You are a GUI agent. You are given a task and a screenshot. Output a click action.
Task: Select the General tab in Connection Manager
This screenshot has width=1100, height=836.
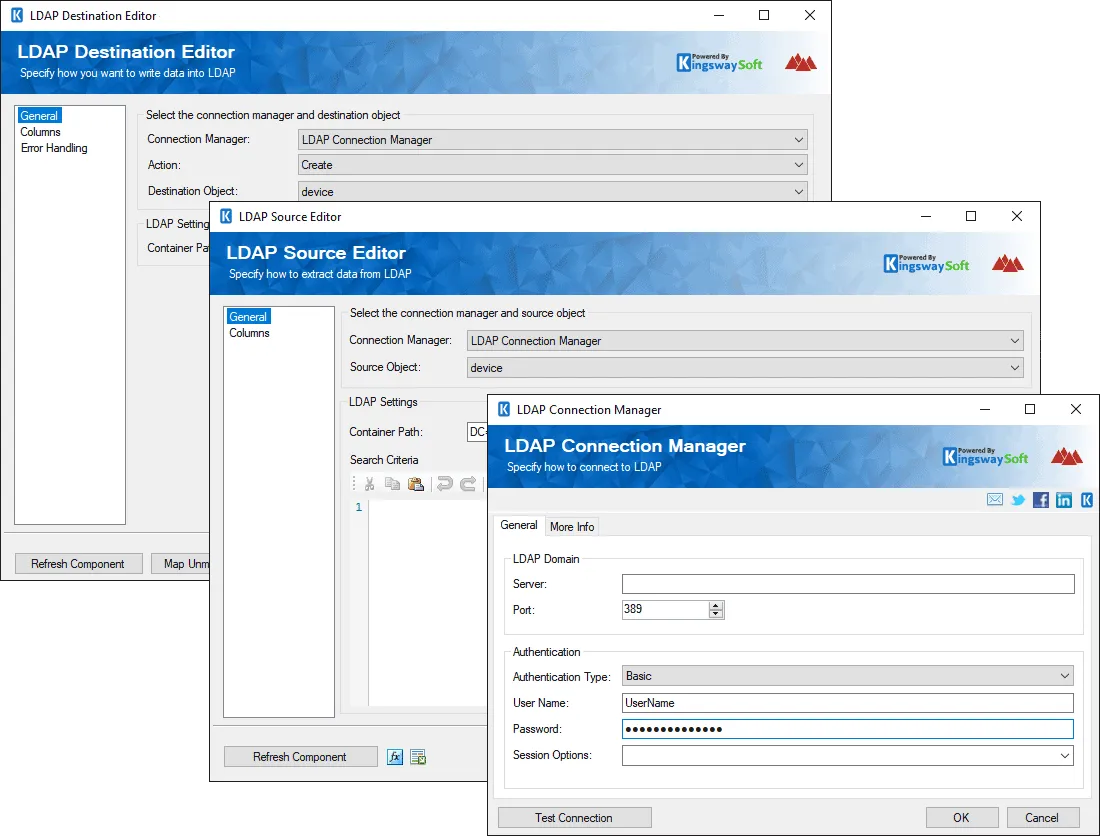click(x=519, y=525)
